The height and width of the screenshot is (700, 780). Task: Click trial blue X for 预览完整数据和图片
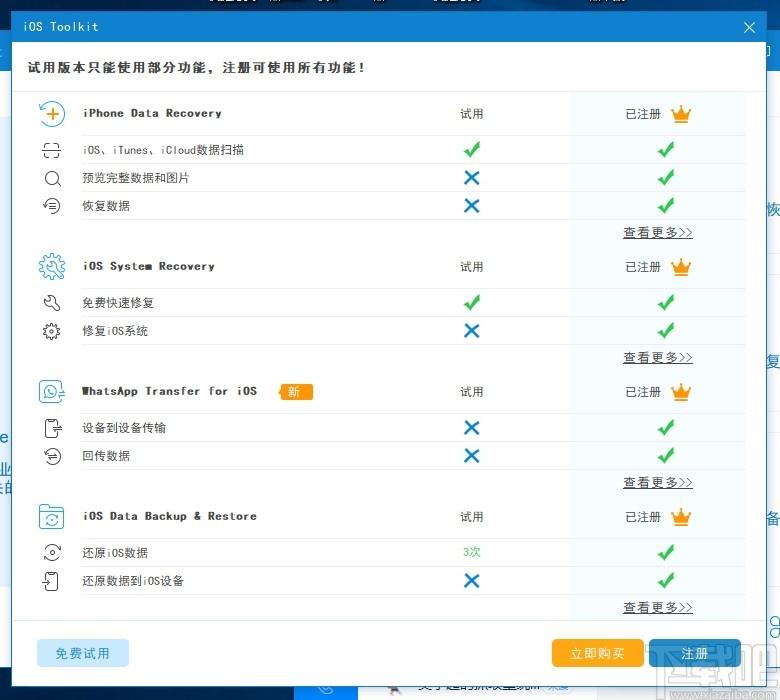[x=472, y=178]
